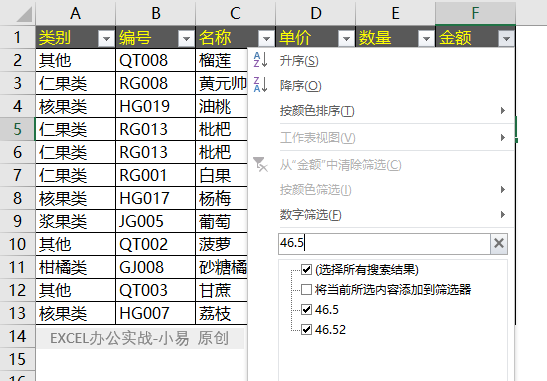Viewport: 547px width, 381px height.
Task: Click cell 杨梅 in column C
Action: [222, 199]
